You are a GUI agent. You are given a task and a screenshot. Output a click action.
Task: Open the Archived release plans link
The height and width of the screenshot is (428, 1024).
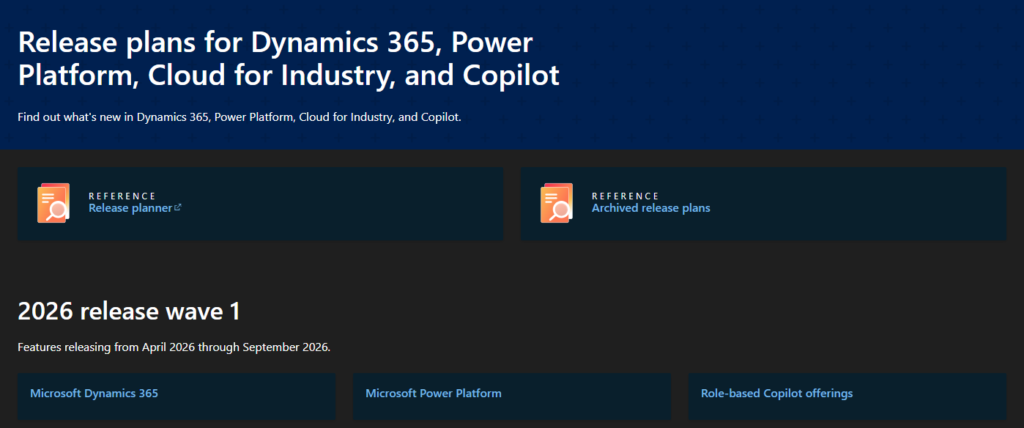[650, 208]
